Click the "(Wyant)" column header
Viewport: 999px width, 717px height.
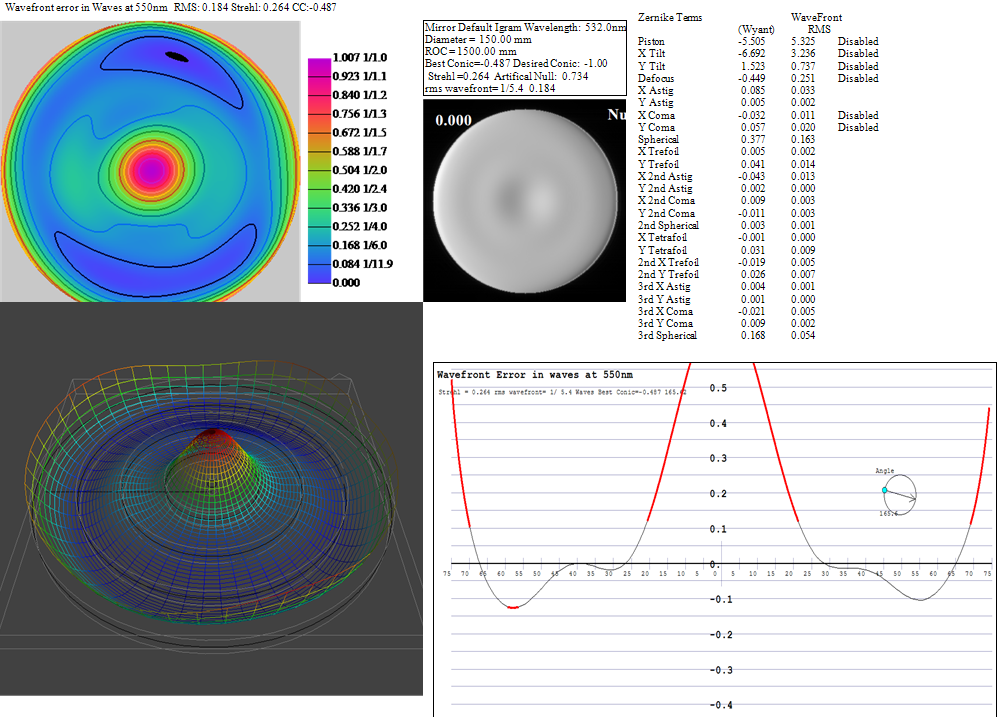pos(756,29)
